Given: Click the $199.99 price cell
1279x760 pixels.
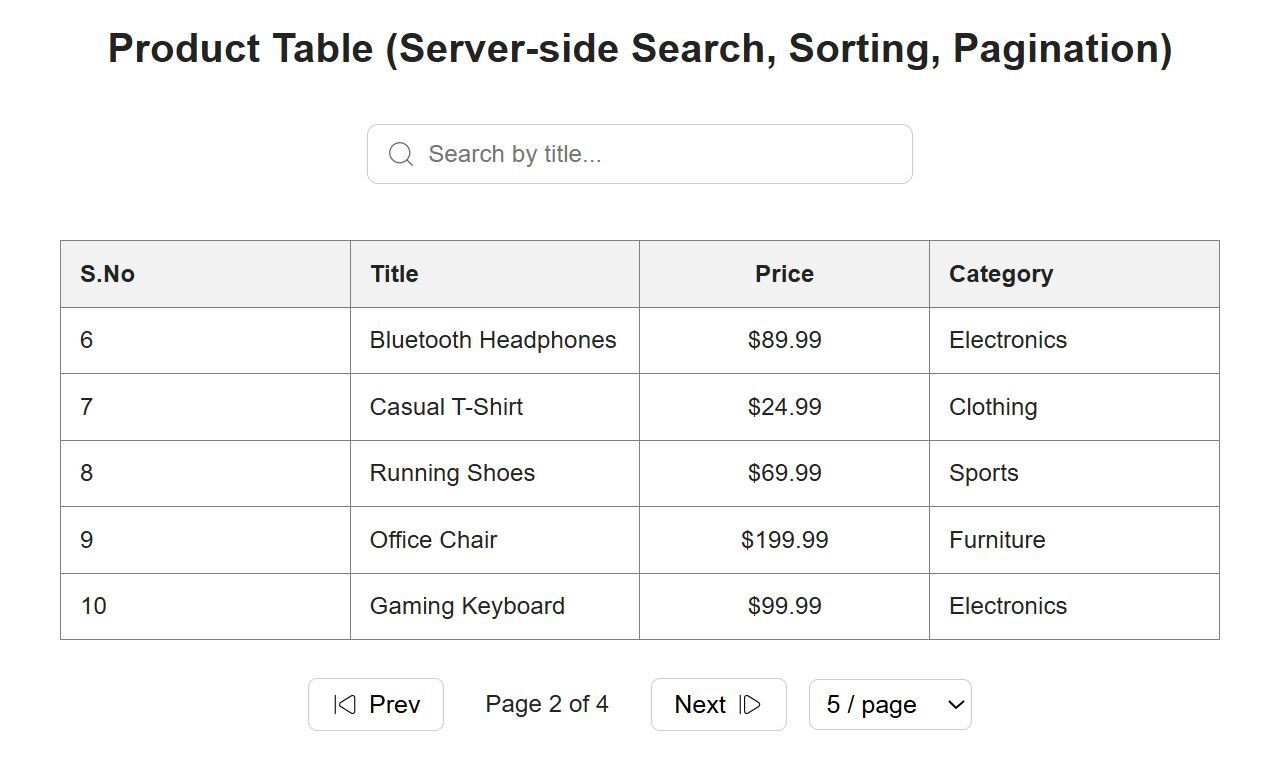Looking at the screenshot, I should pos(784,540).
